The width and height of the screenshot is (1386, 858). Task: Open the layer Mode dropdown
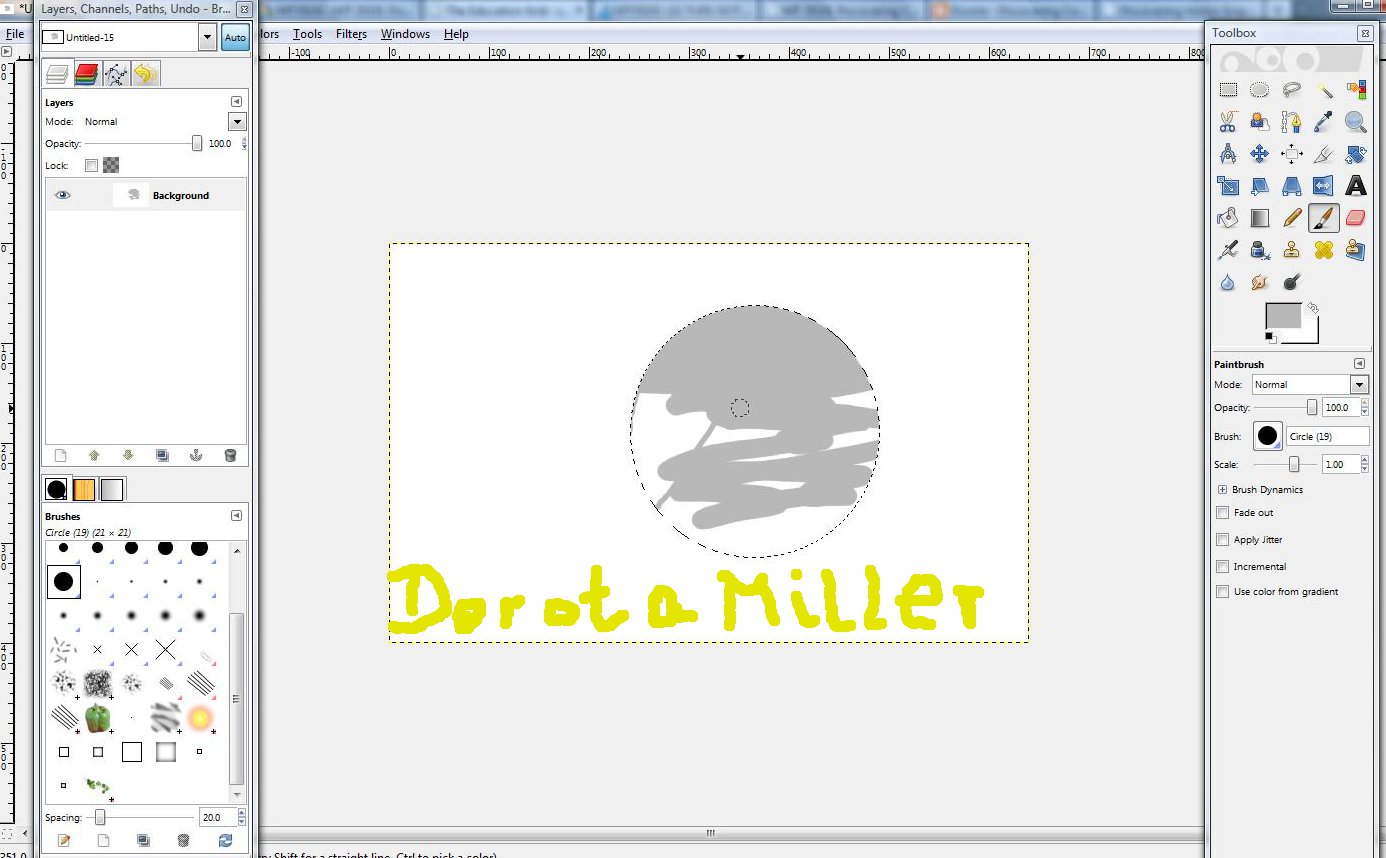click(x=237, y=121)
